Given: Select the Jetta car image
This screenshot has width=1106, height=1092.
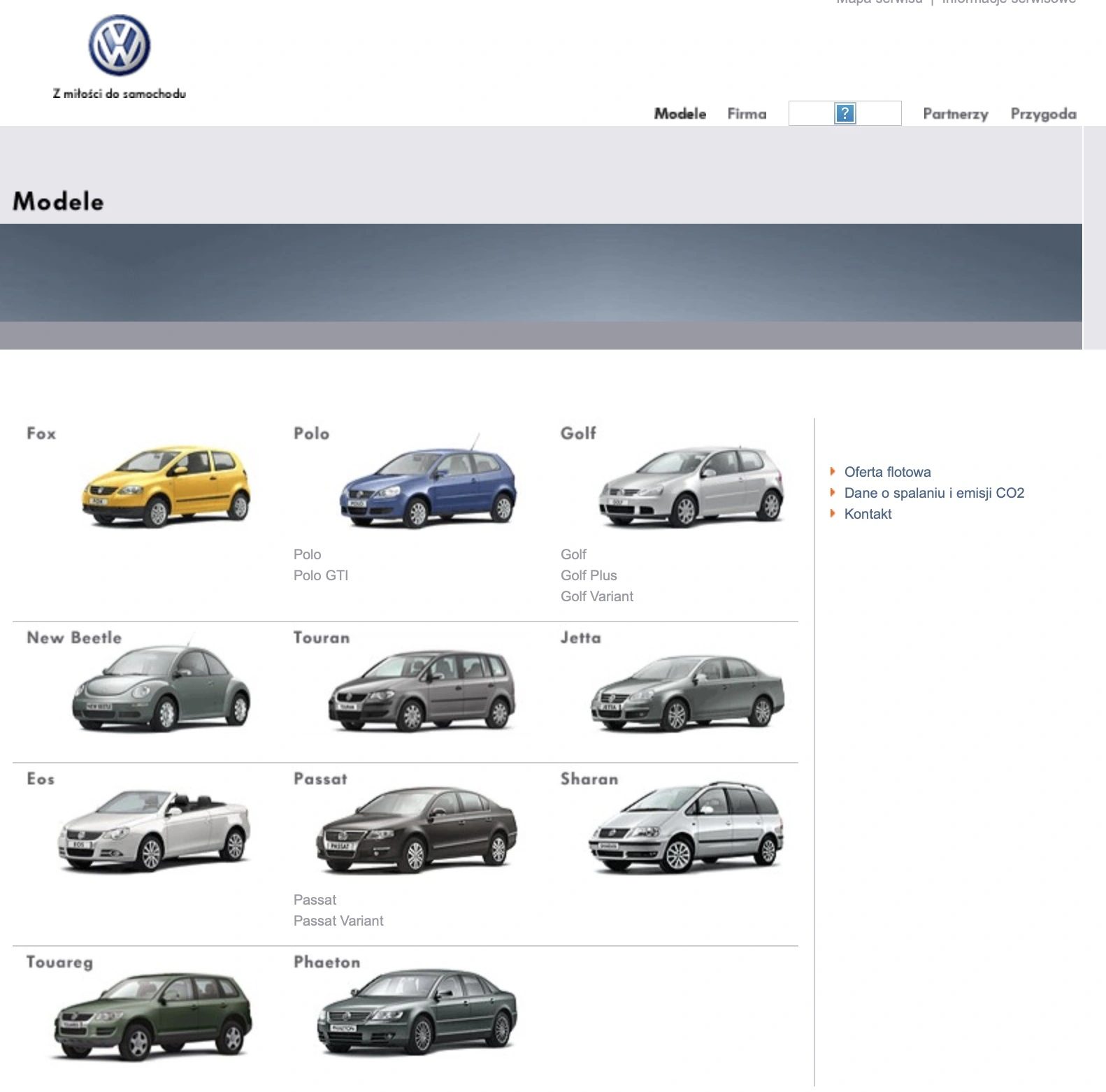Looking at the screenshot, I should coord(687,693).
